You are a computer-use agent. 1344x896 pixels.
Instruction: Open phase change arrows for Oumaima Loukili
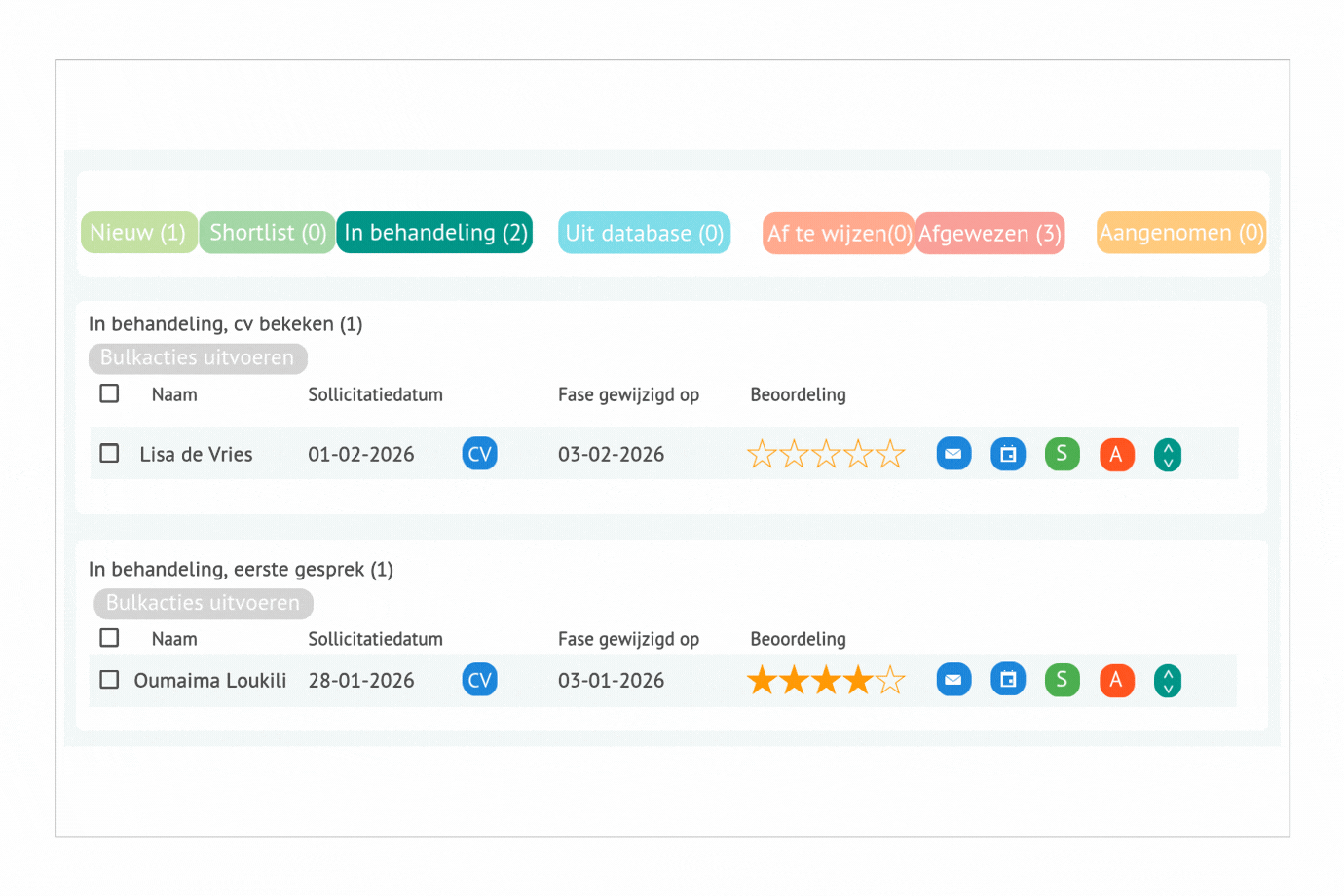1167,681
